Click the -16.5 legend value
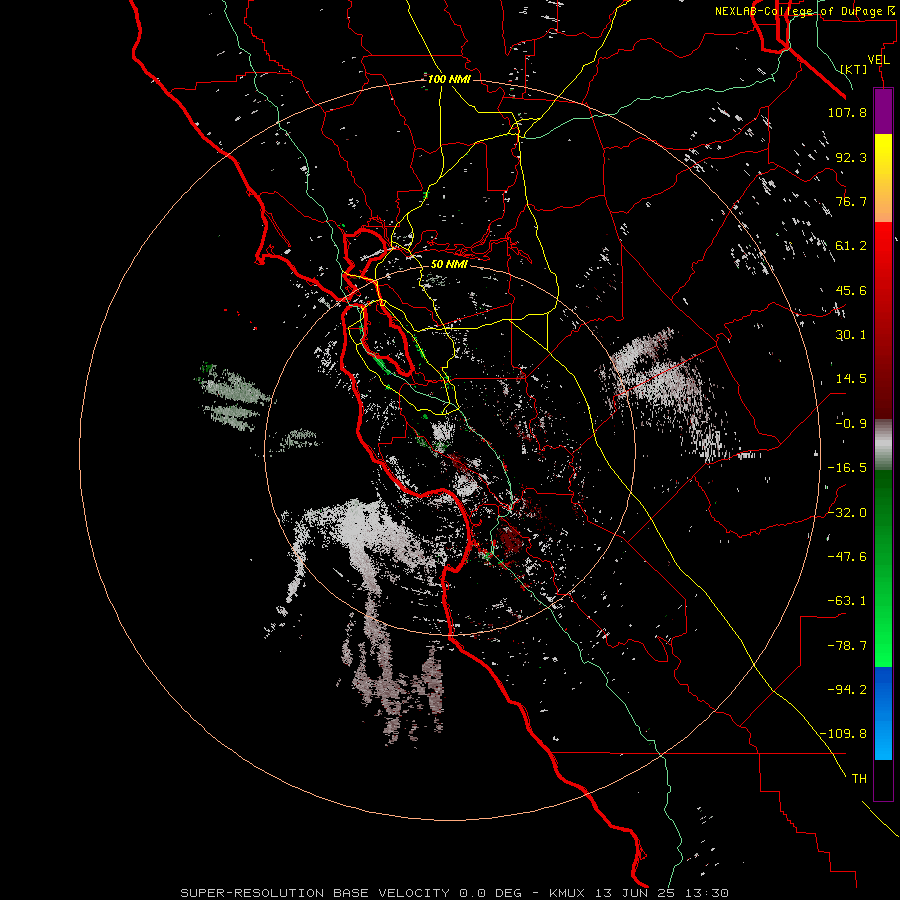Image resolution: width=900 pixels, height=900 pixels. (x=847, y=468)
